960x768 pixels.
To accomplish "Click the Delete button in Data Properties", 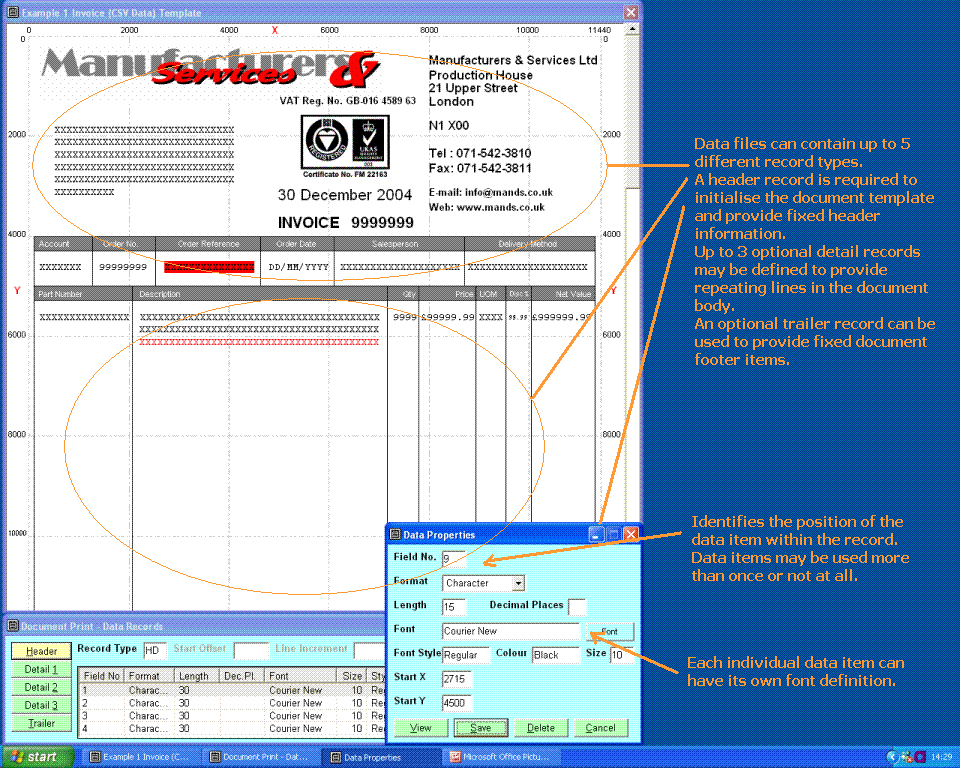I will (x=540, y=728).
